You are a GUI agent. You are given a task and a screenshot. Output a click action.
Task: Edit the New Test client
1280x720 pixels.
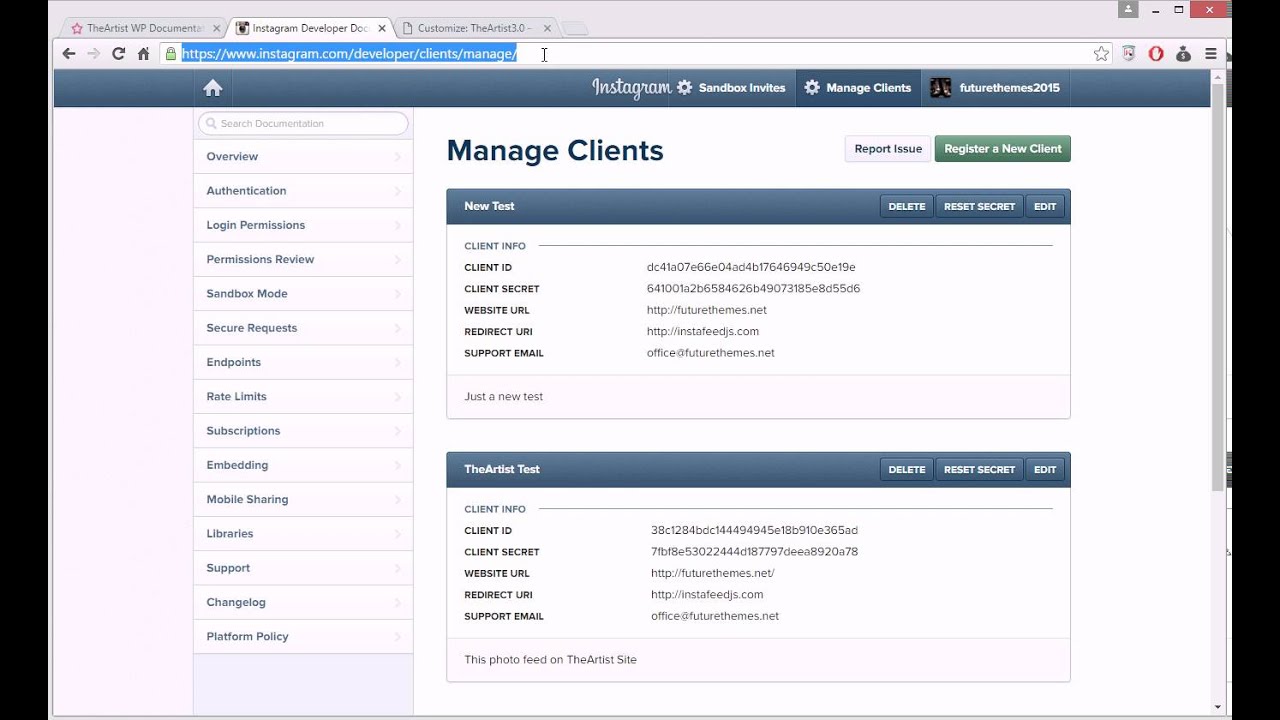coord(1045,206)
